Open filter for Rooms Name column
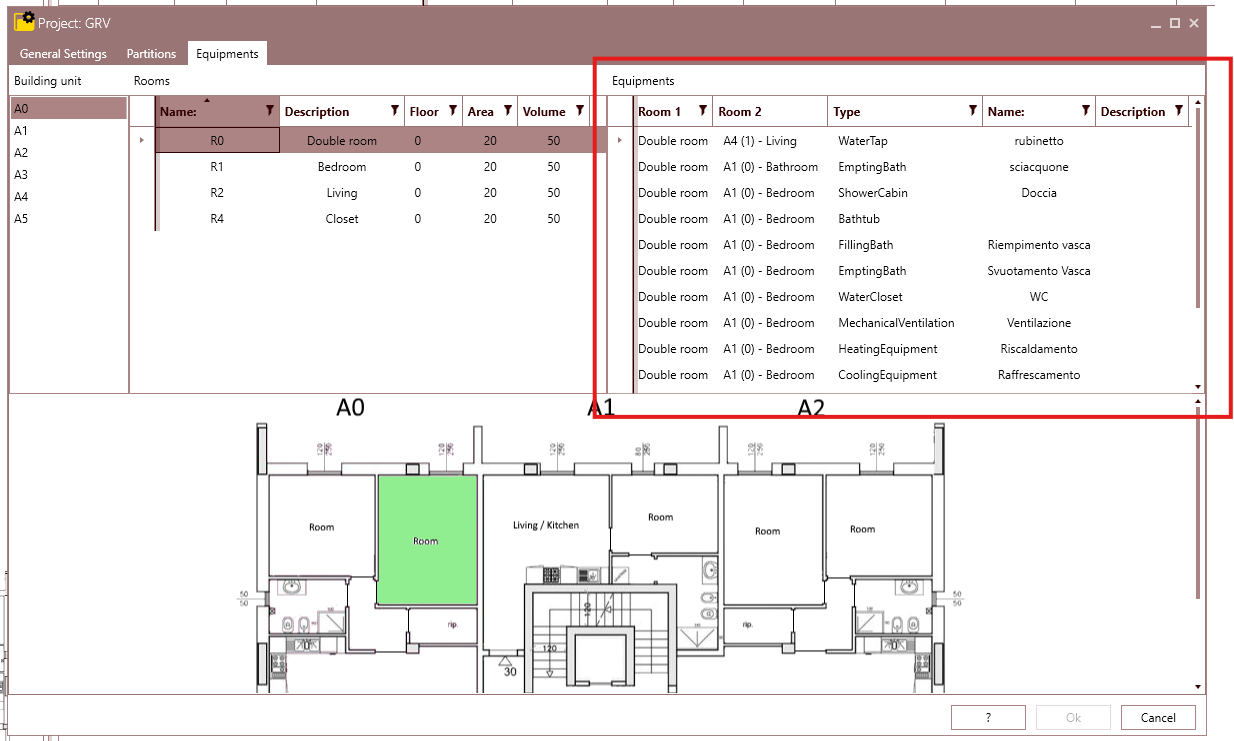This screenshot has width=1234, height=741. coord(270,111)
